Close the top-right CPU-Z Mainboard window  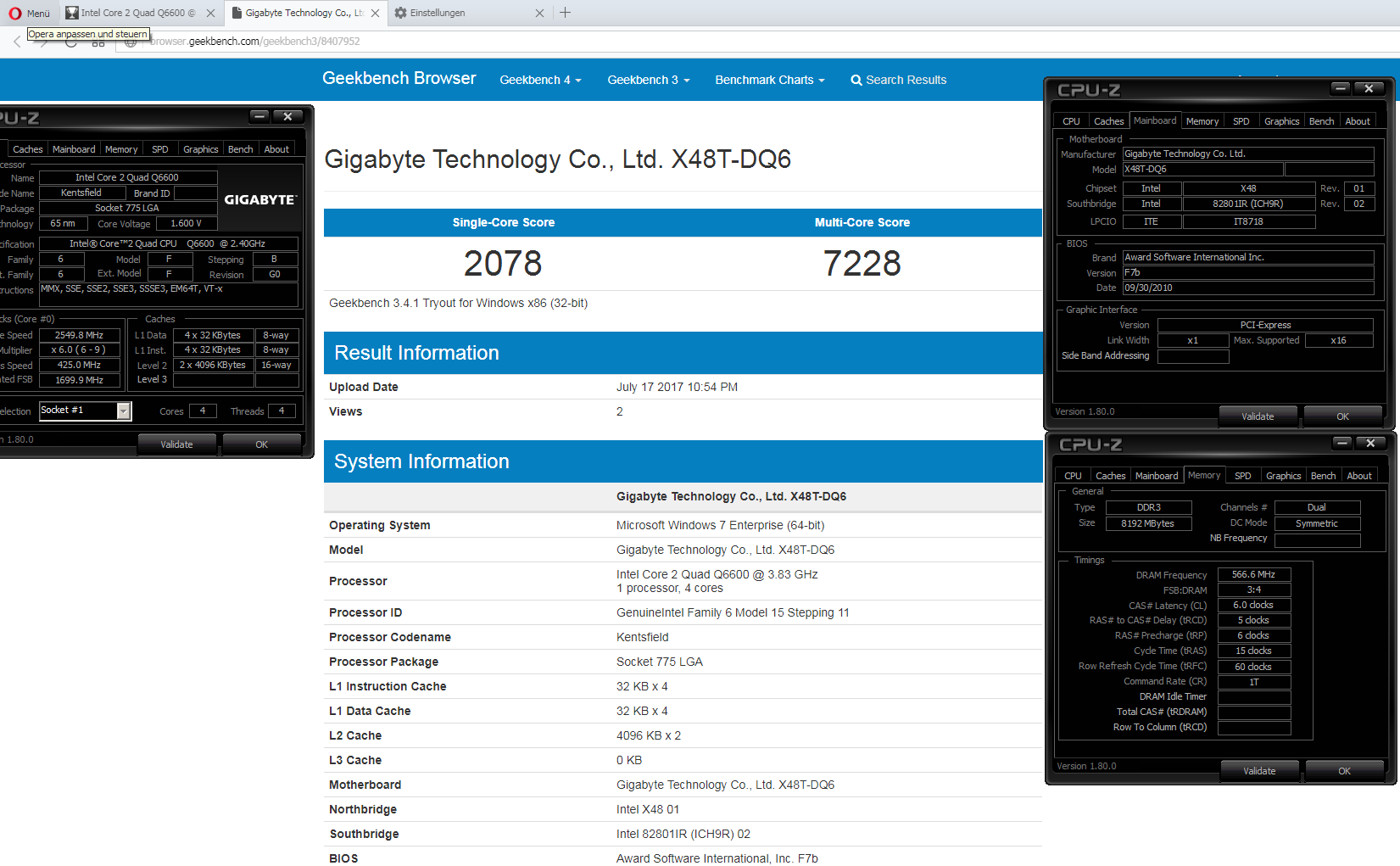click(x=1369, y=88)
